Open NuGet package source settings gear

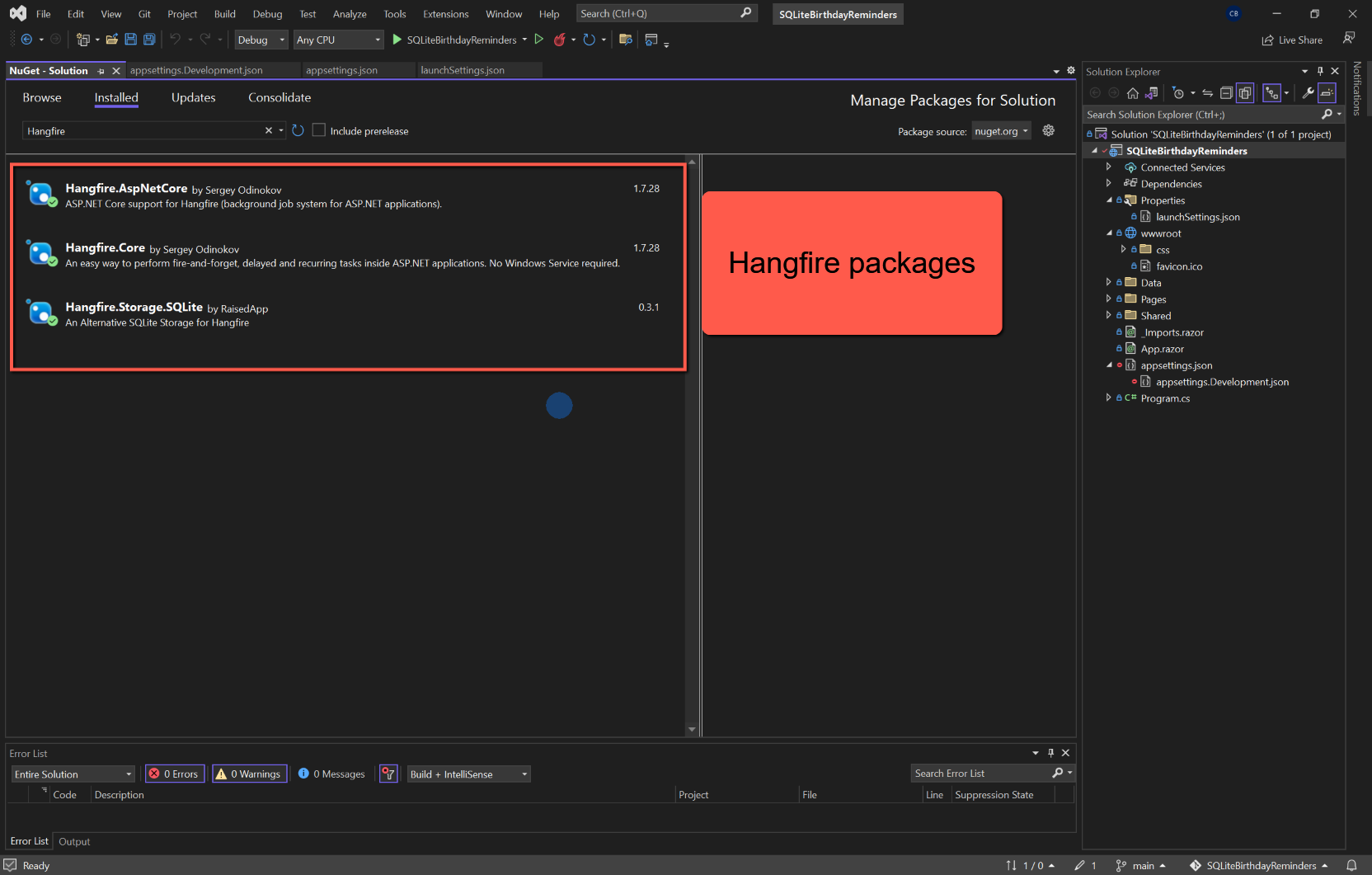click(x=1049, y=131)
